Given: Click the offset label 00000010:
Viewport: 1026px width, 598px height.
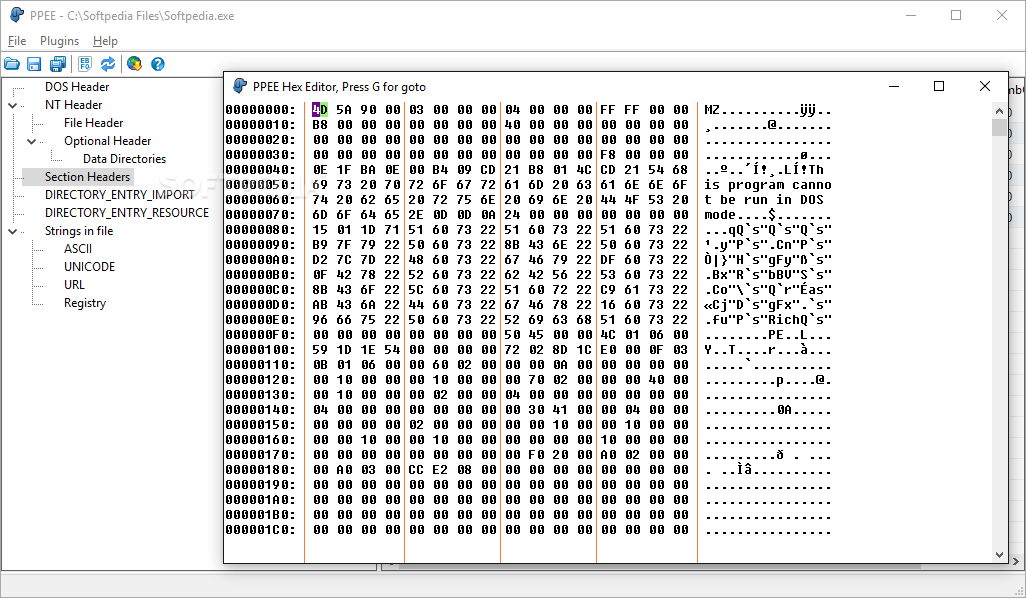Looking at the screenshot, I should pos(260,125).
